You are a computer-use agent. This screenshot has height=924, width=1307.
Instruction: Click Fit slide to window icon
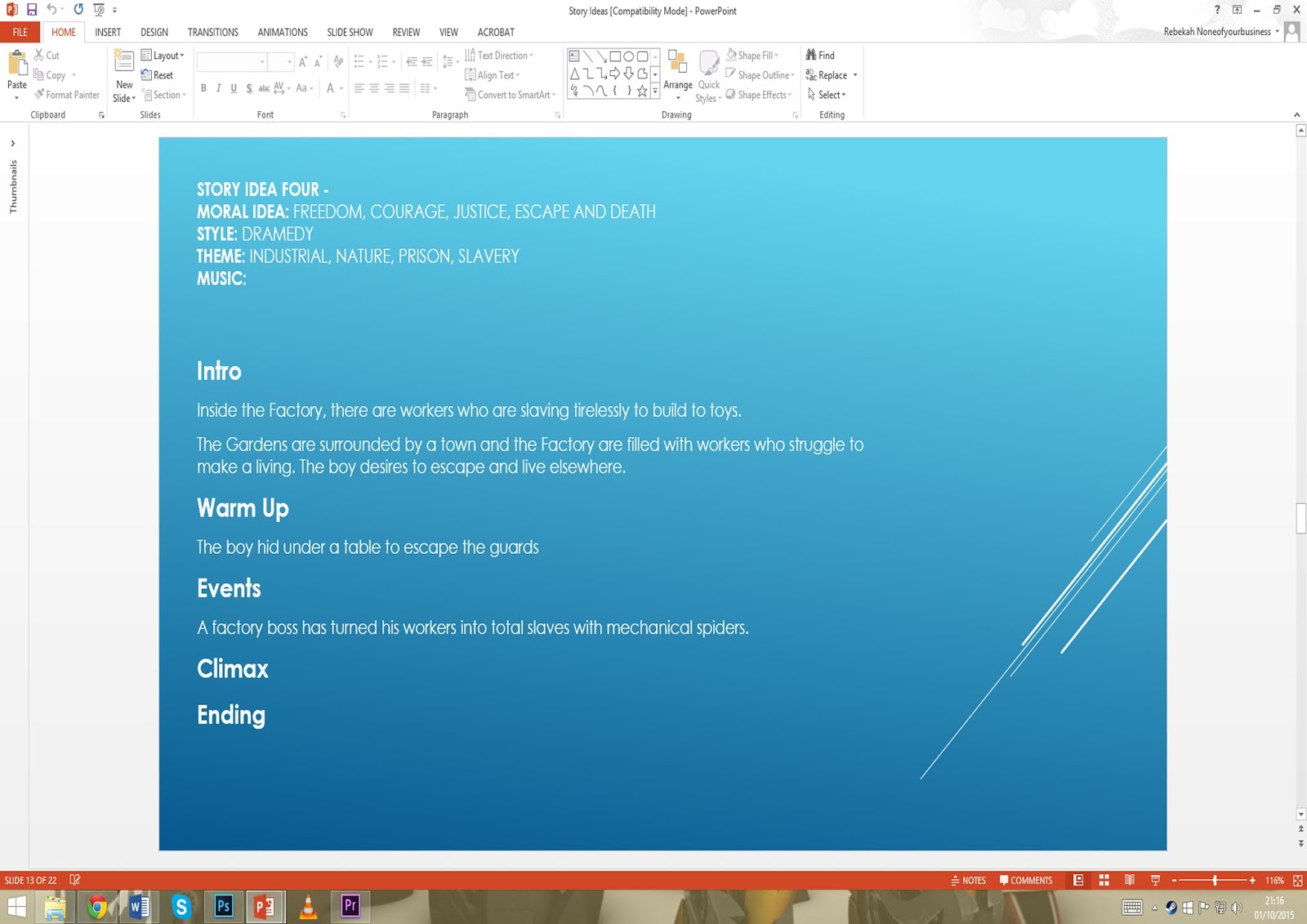click(1297, 880)
